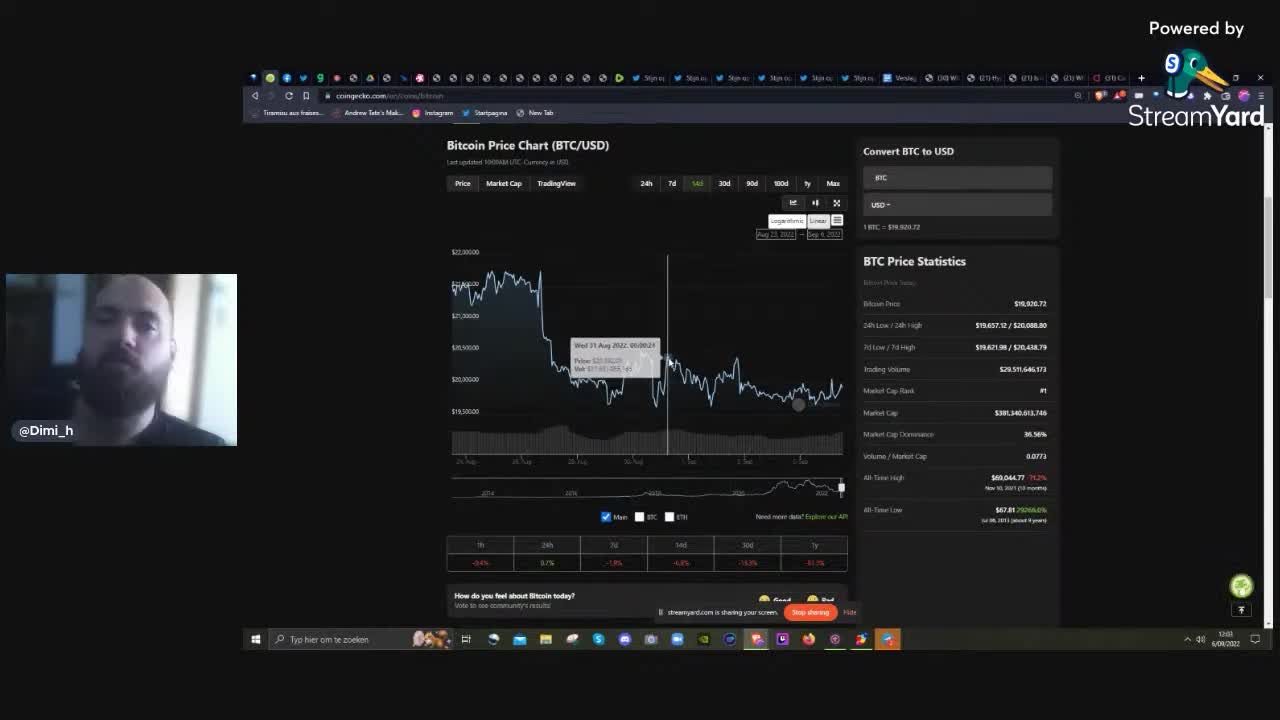Open the Mail app on taskbar
Viewport: 1280px width, 720px height.
coord(520,640)
